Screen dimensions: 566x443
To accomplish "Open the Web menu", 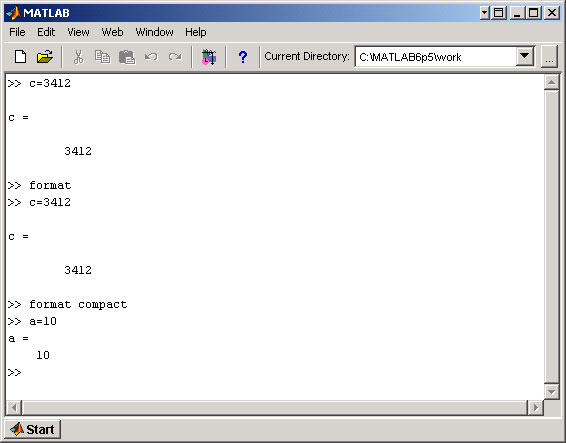I will (112, 32).
